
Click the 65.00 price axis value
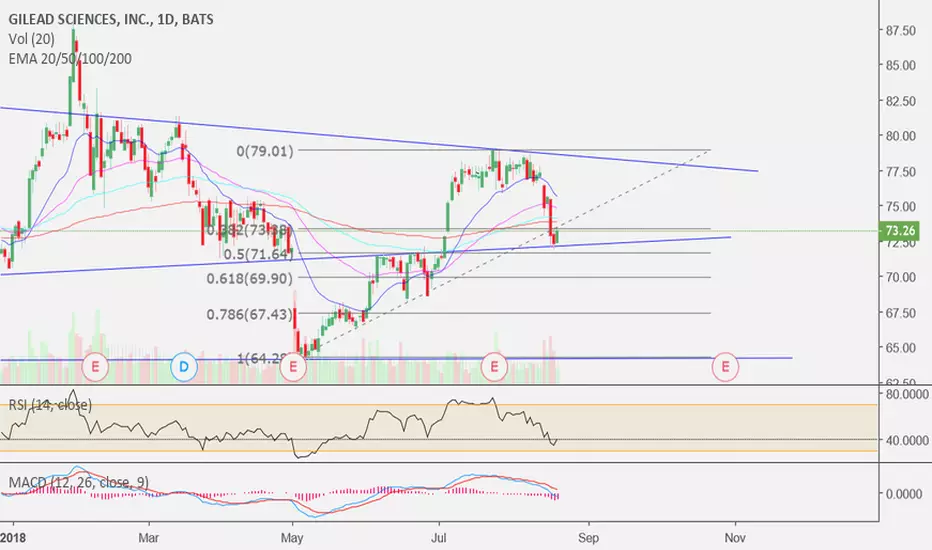900,348
